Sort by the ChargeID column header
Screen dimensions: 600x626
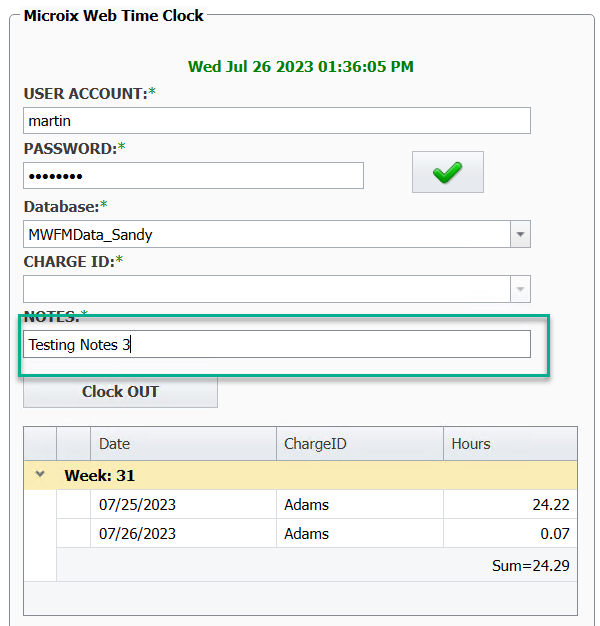pyautogui.click(x=359, y=443)
